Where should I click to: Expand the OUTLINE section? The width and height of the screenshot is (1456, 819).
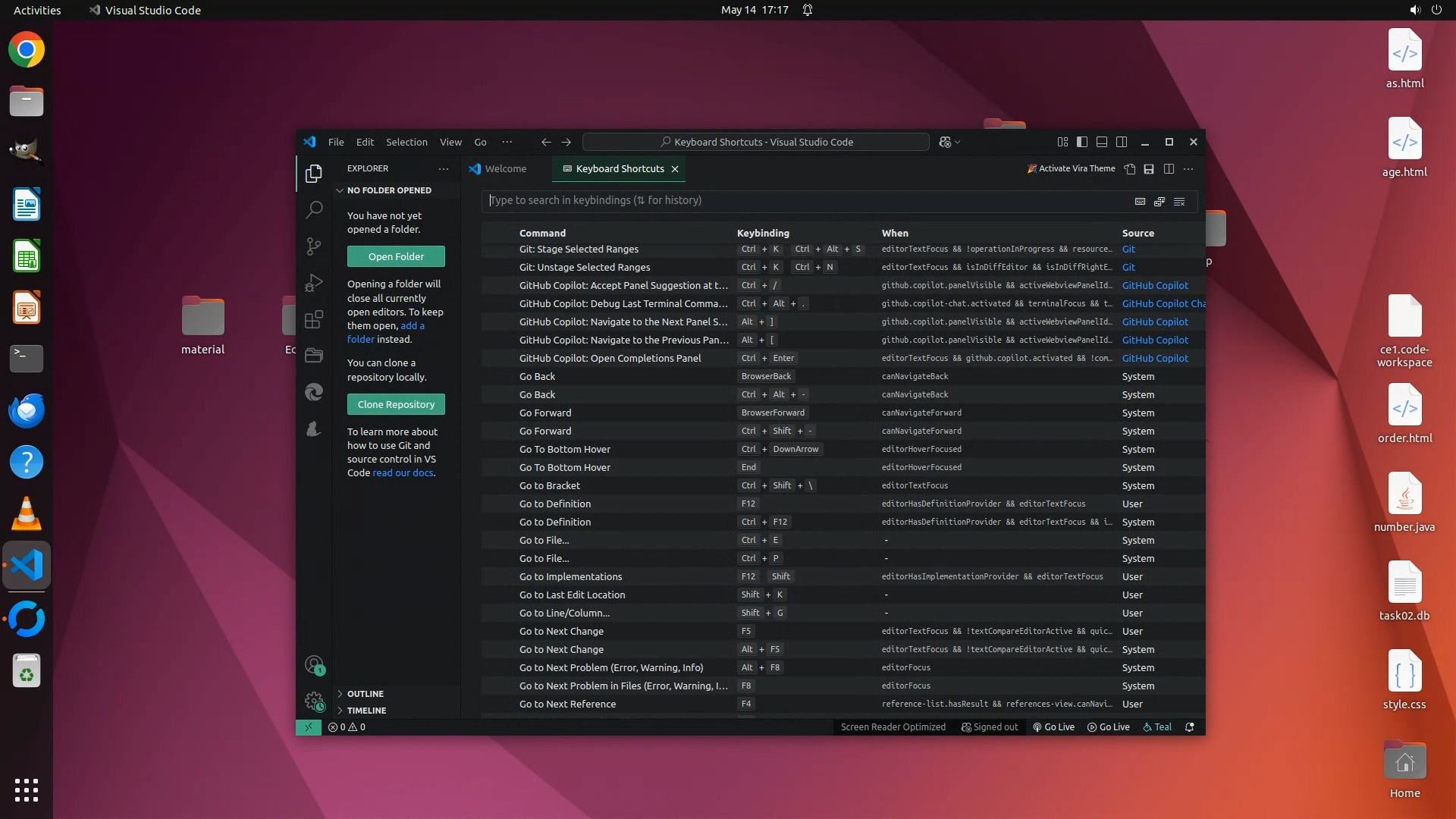(x=365, y=694)
